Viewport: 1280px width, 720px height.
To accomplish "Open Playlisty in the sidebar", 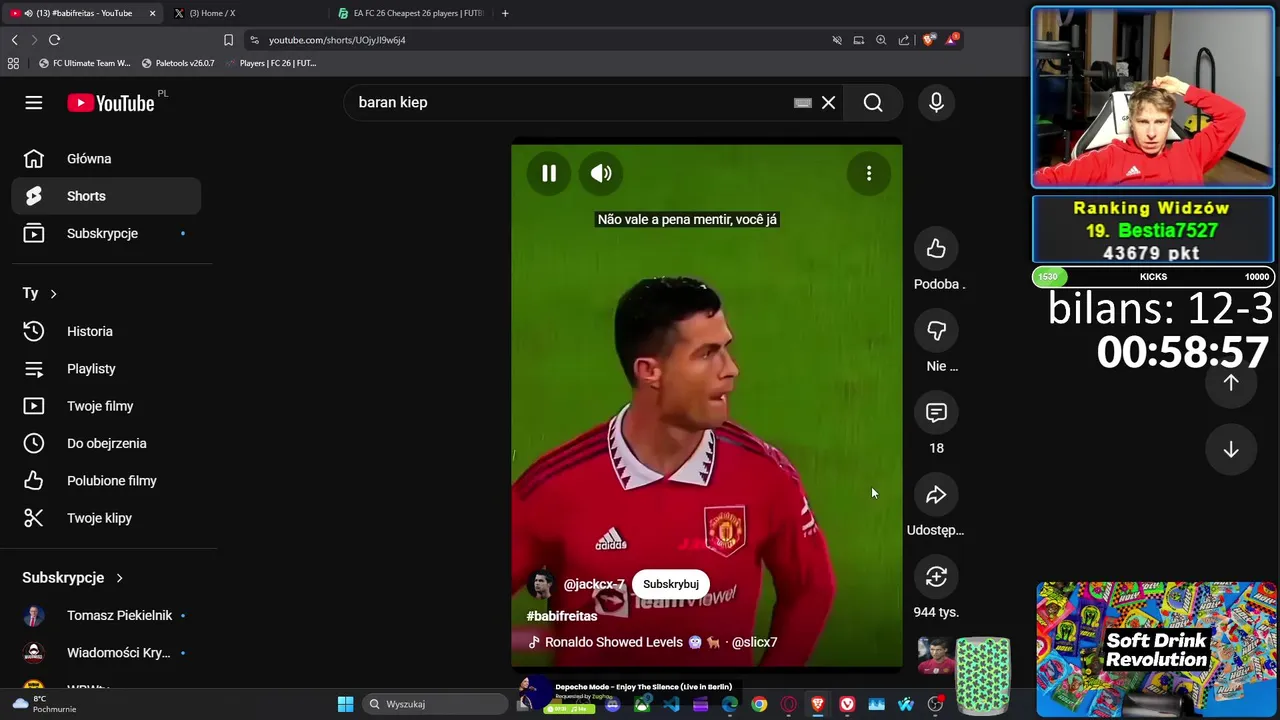I will (x=106, y=369).
